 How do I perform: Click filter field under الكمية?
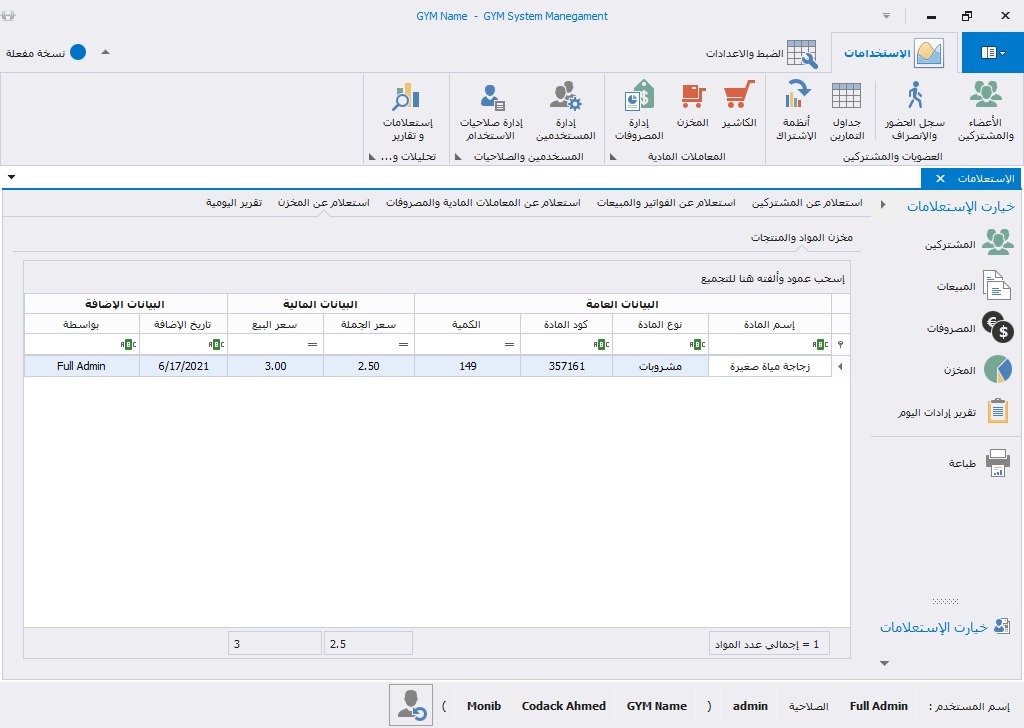467,345
